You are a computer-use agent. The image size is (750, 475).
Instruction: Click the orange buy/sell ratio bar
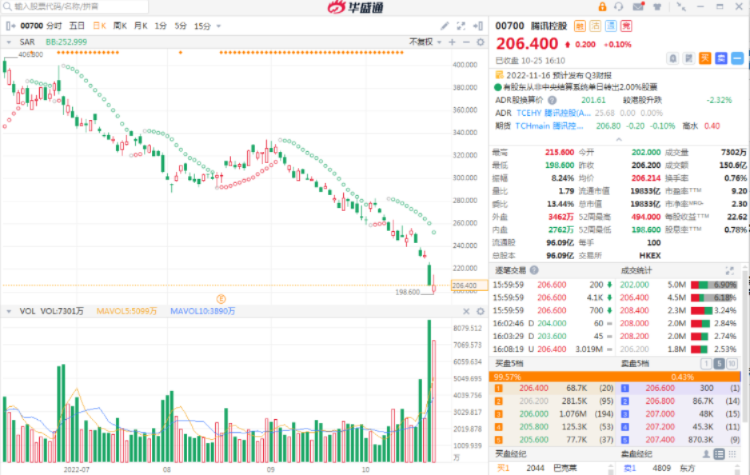point(615,377)
